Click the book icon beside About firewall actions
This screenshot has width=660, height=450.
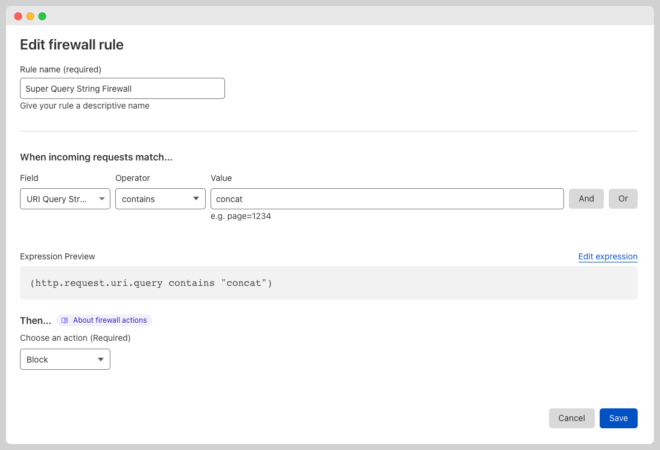[x=64, y=320]
